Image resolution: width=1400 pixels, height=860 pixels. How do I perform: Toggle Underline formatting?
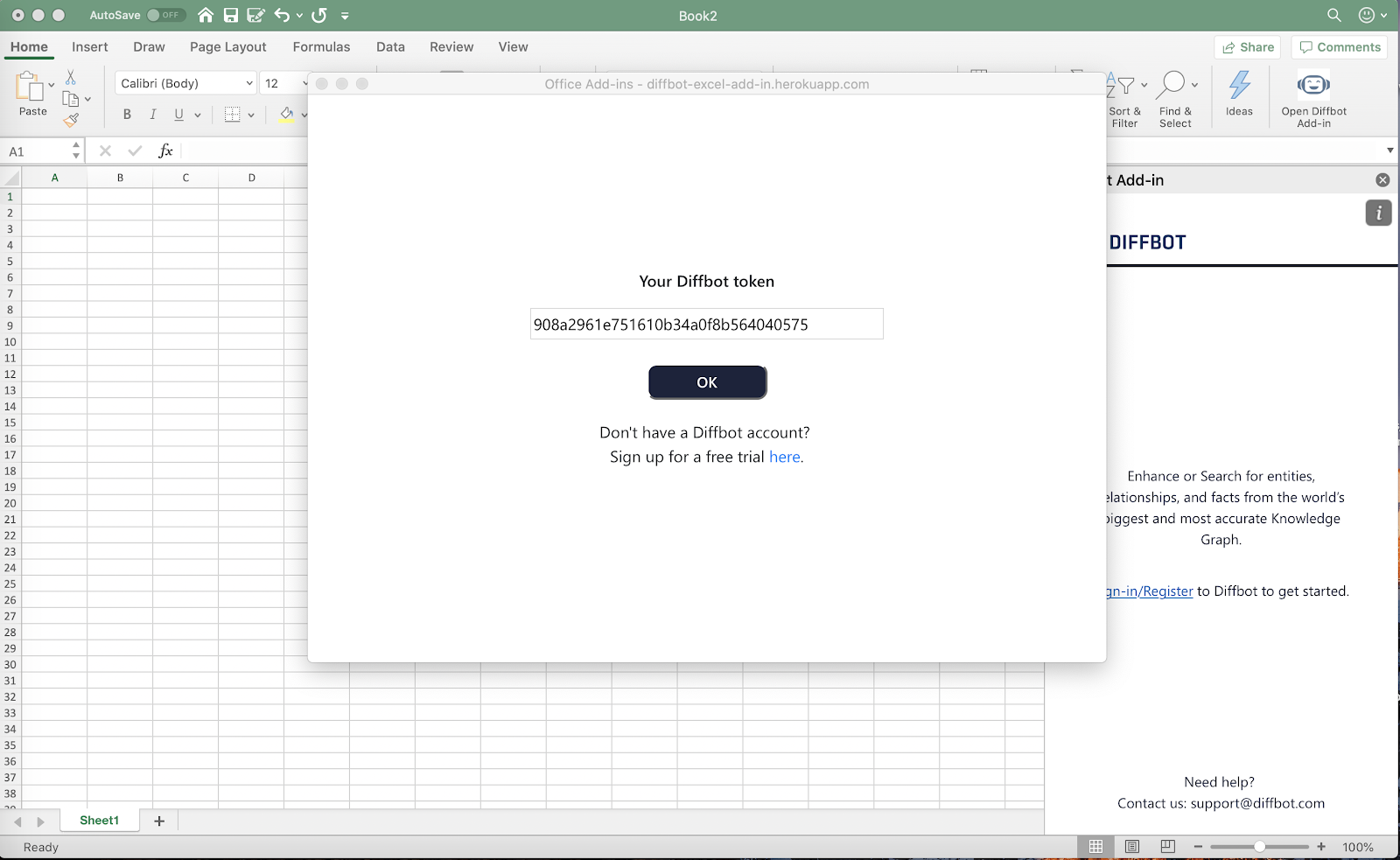click(x=178, y=115)
